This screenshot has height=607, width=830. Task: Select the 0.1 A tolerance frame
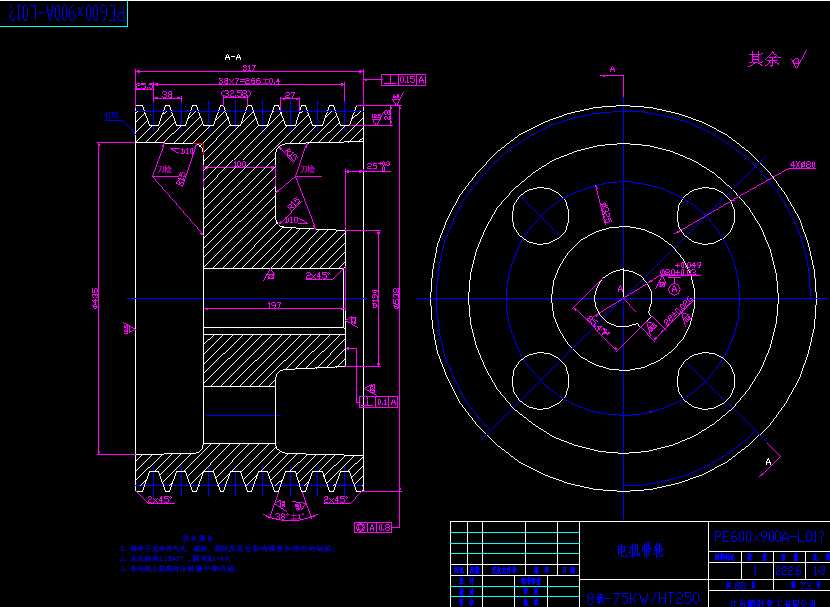point(379,402)
